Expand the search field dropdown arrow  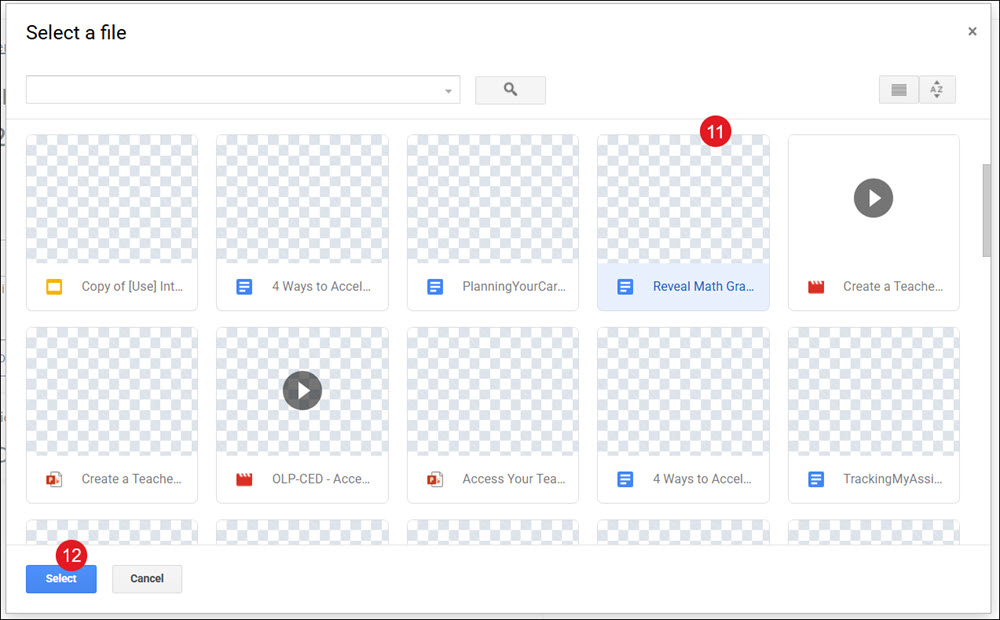[x=448, y=91]
